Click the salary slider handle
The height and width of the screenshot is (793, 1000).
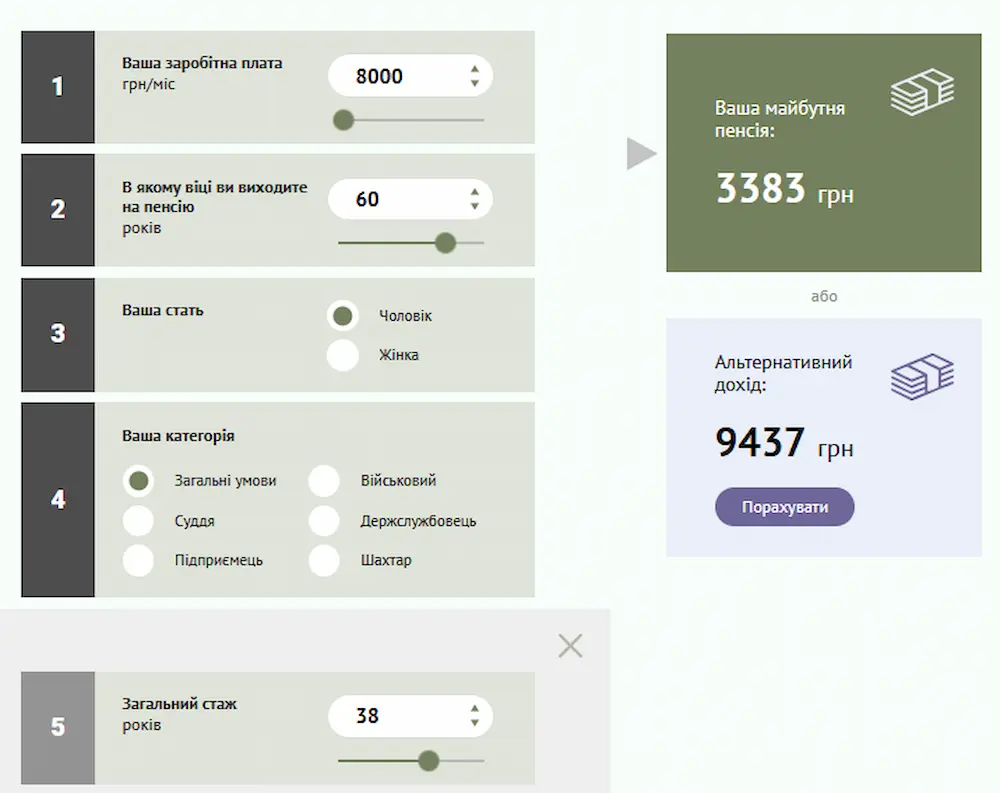[343, 120]
